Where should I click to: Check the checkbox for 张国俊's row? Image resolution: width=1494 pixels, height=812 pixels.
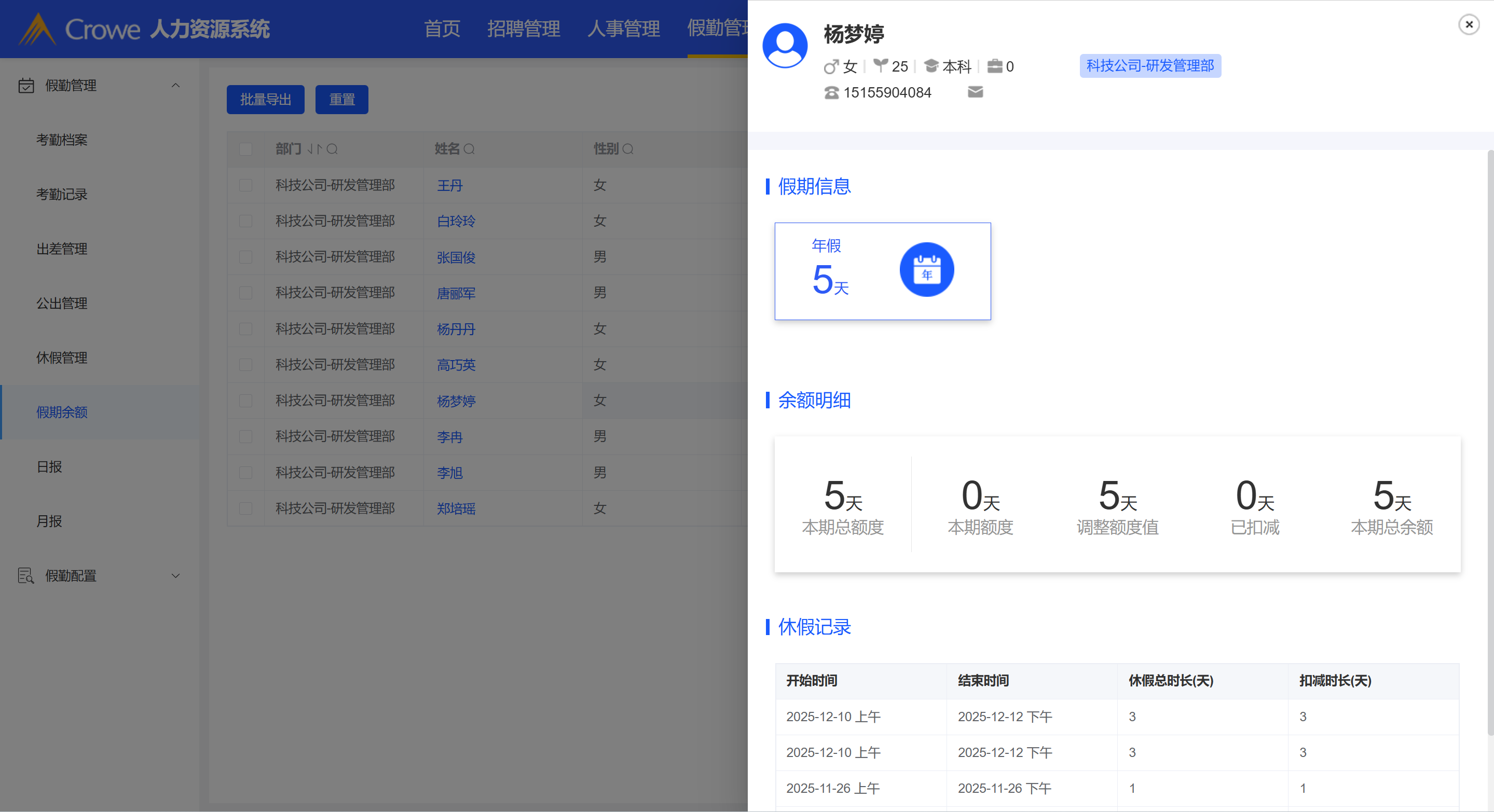[x=246, y=257]
